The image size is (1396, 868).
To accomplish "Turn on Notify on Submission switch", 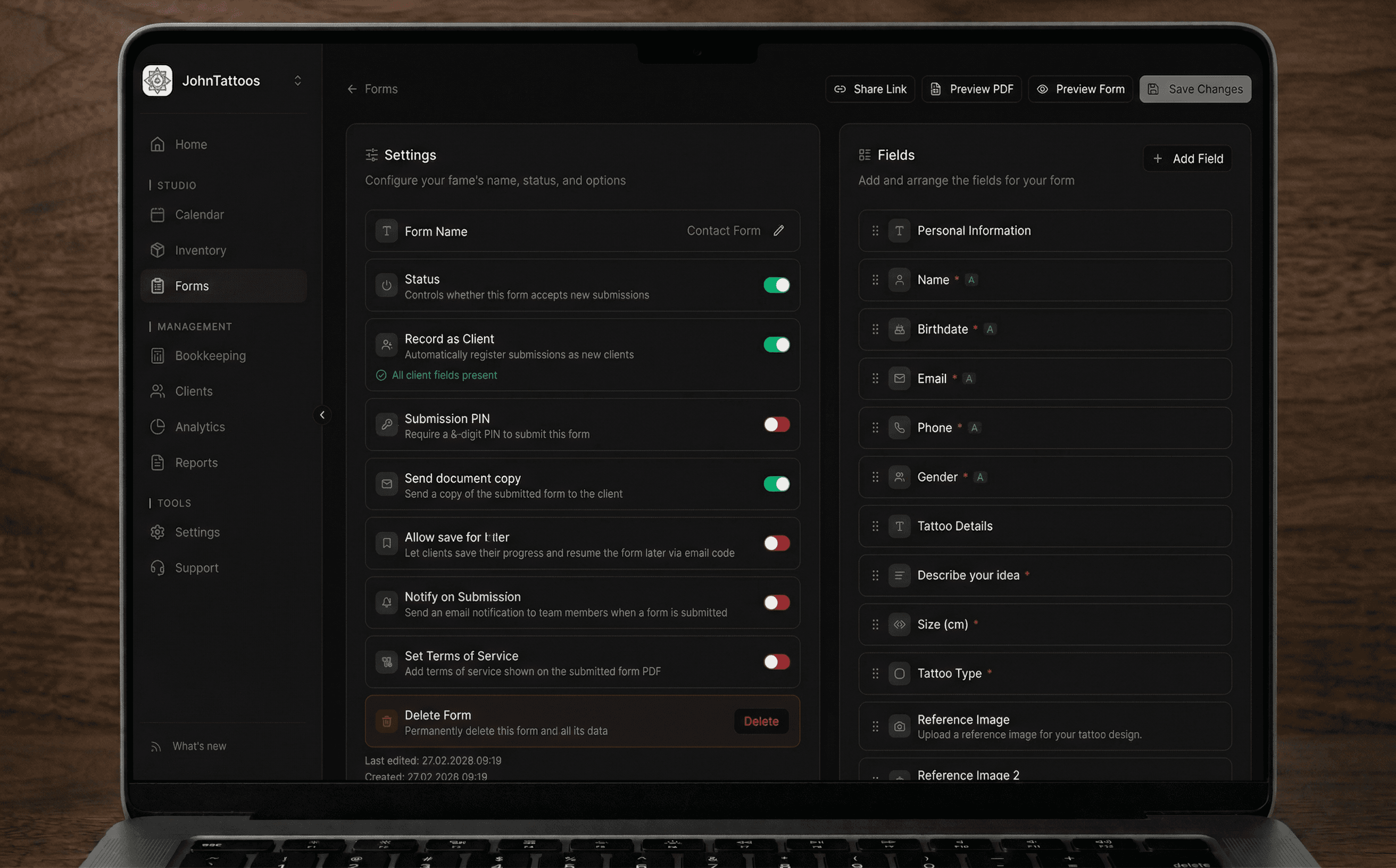I will (x=776, y=603).
